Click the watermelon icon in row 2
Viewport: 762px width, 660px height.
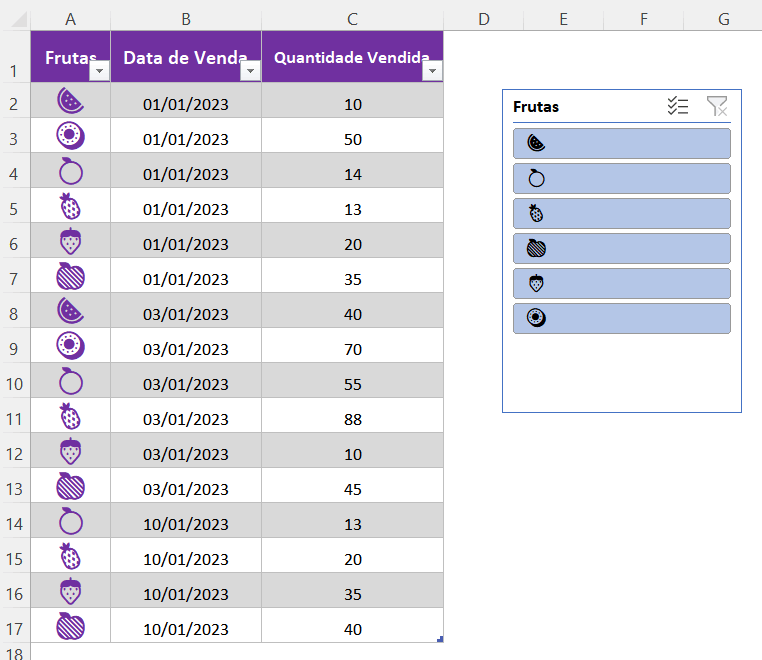click(70, 100)
